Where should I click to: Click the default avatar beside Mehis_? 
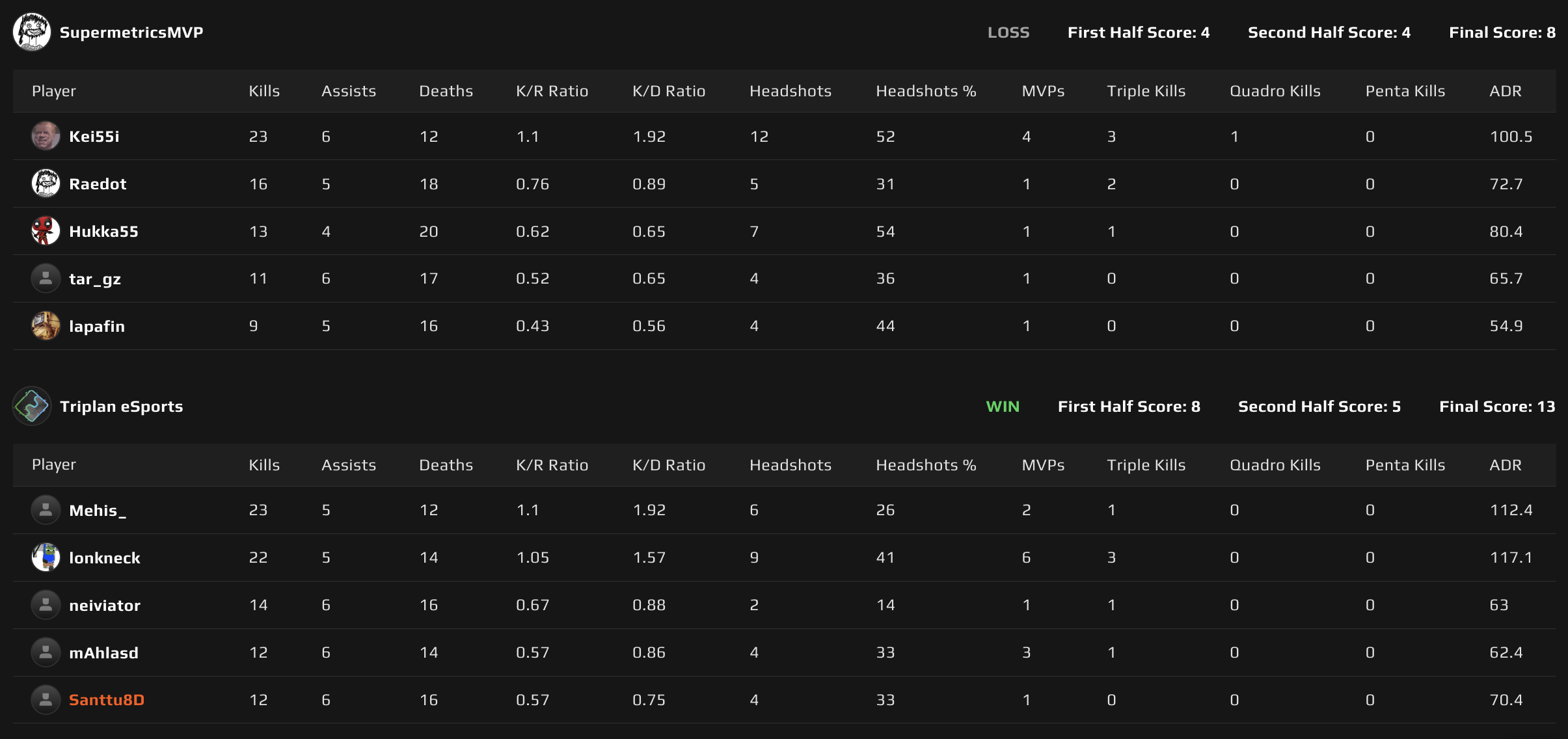click(x=45, y=510)
